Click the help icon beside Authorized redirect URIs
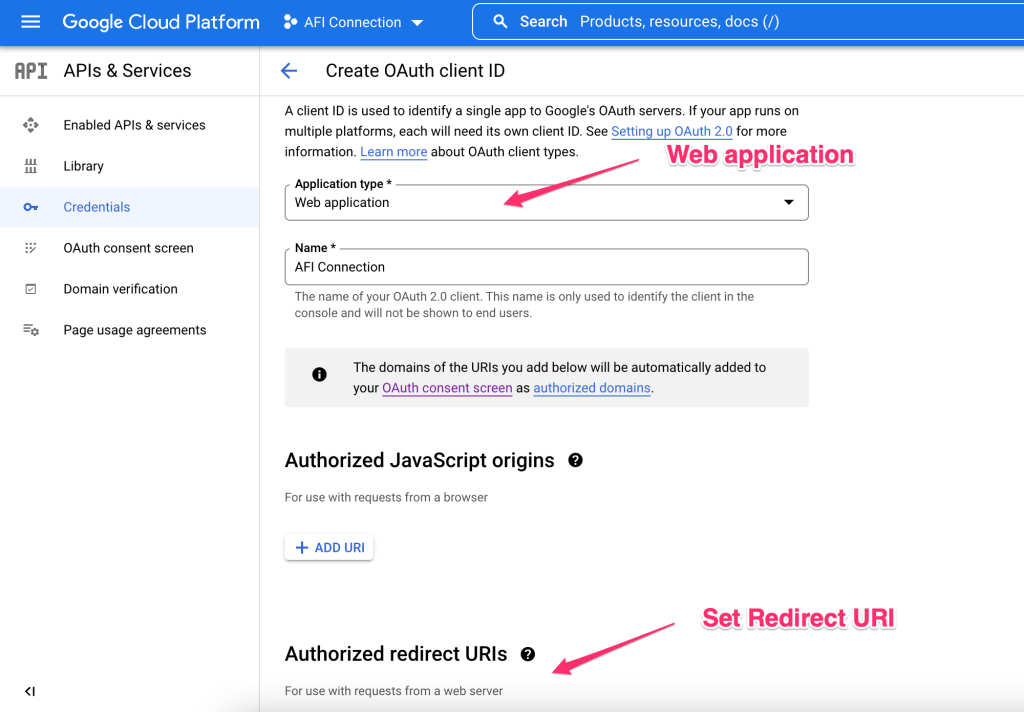 point(527,654)
